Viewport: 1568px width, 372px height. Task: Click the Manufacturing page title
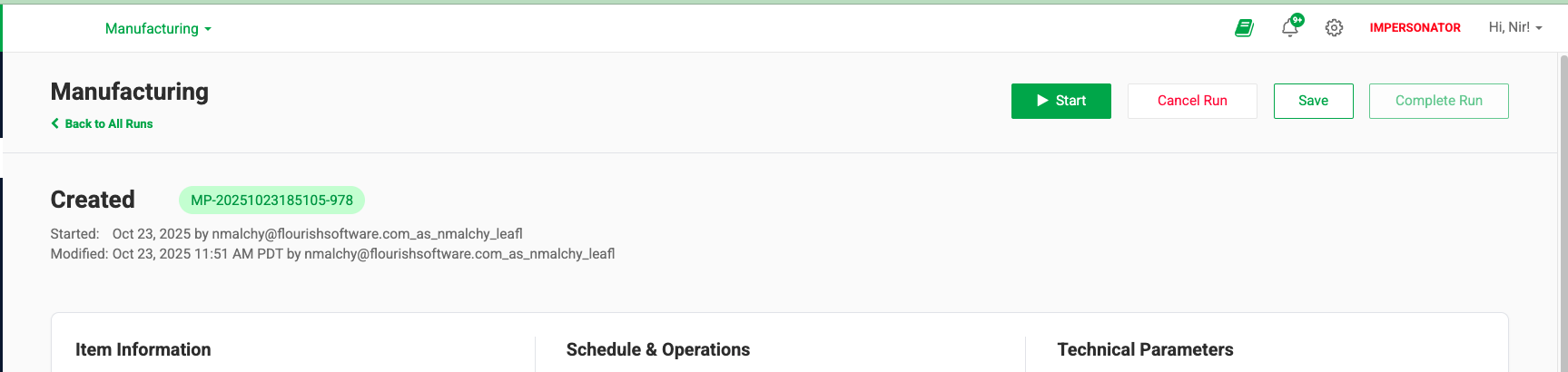[x=130, y=92]
